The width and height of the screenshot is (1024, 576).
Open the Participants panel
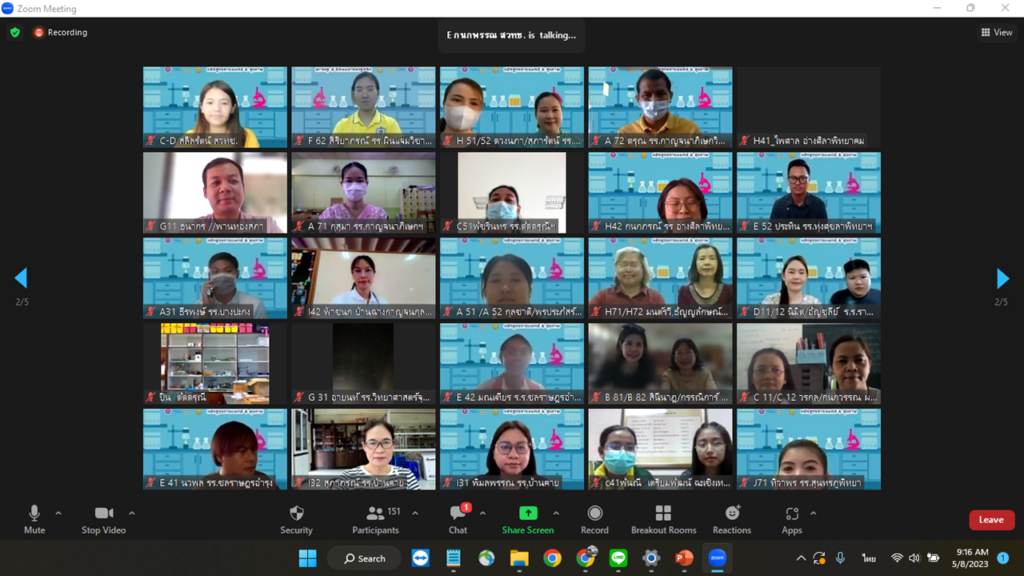tap(375, 518)
